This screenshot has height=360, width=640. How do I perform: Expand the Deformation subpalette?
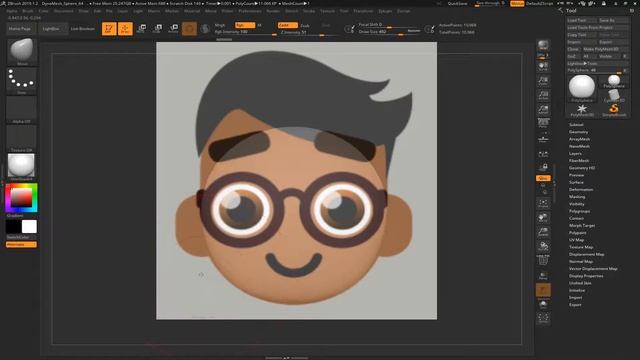click(581, 189)
